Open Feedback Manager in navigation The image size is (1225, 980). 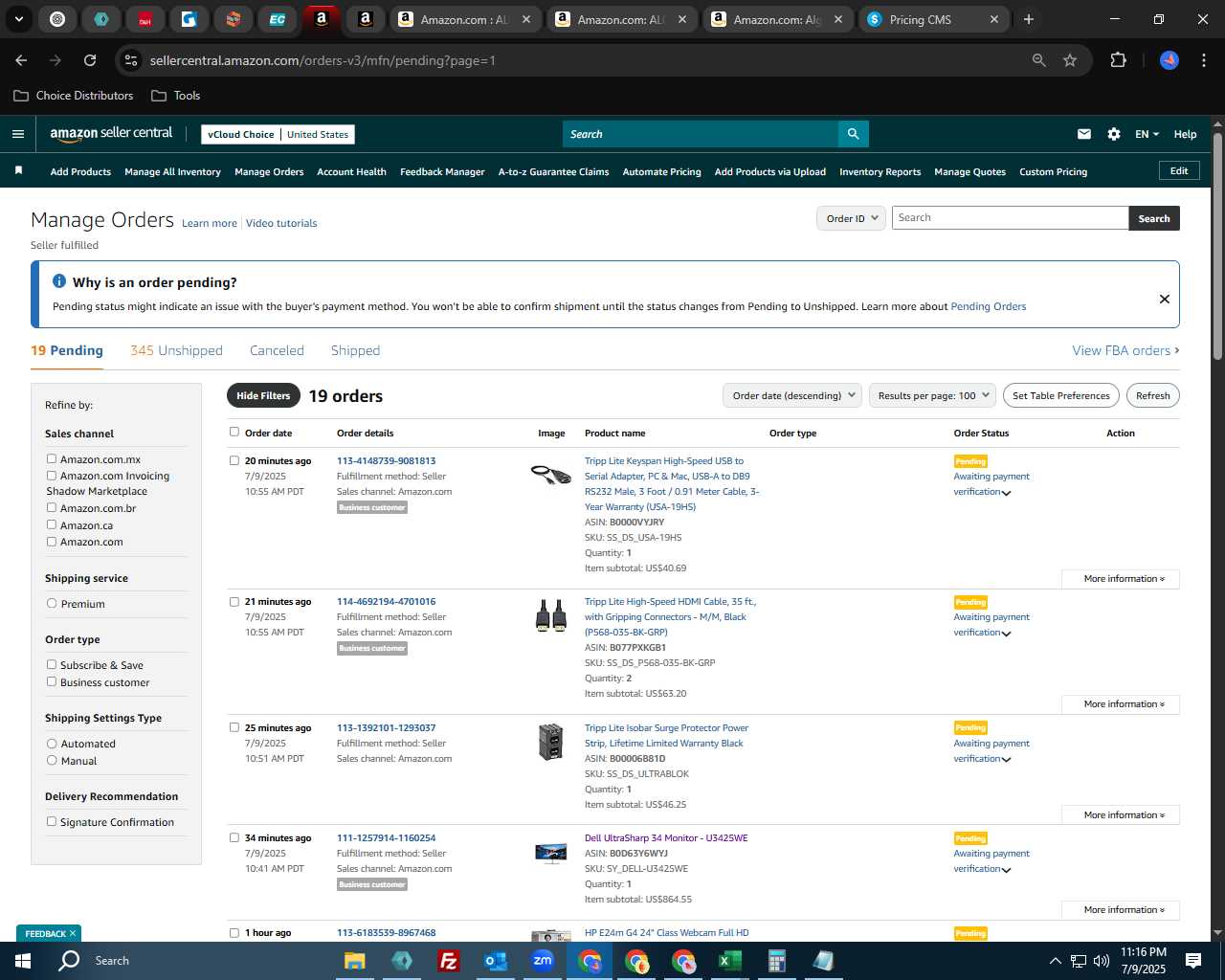[x=442, y=171]
